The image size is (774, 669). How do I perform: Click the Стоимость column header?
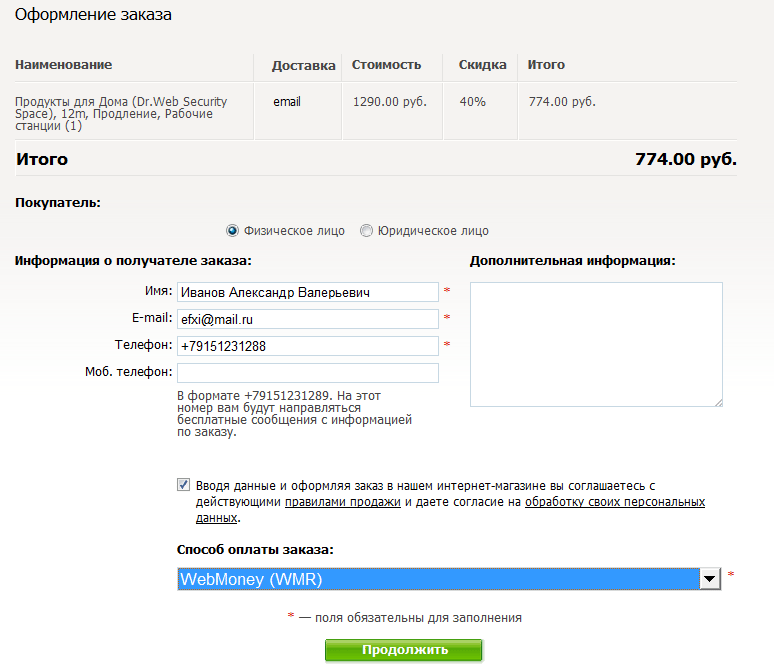click(386, 65)
